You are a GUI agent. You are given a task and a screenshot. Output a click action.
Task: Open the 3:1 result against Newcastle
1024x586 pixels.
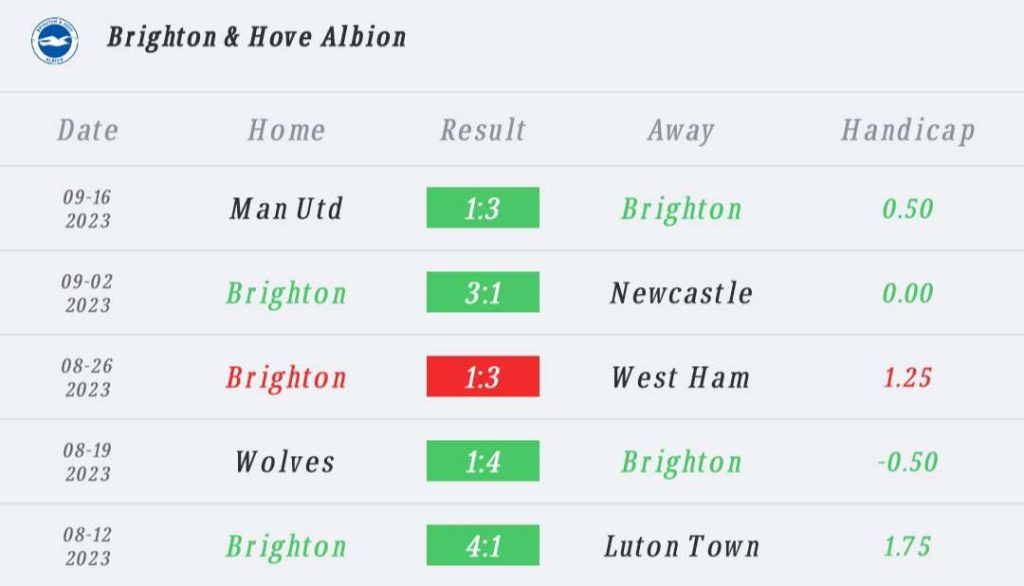(x=483, y=292)
